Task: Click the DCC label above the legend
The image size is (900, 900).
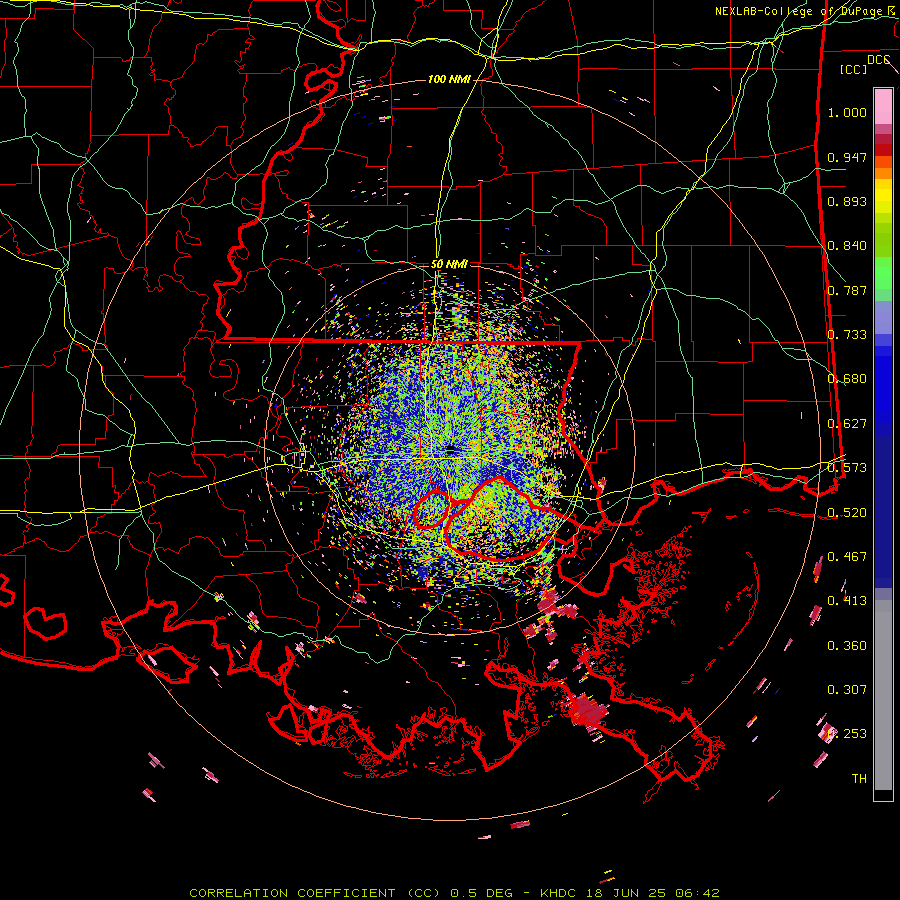Action: [878, 60]
